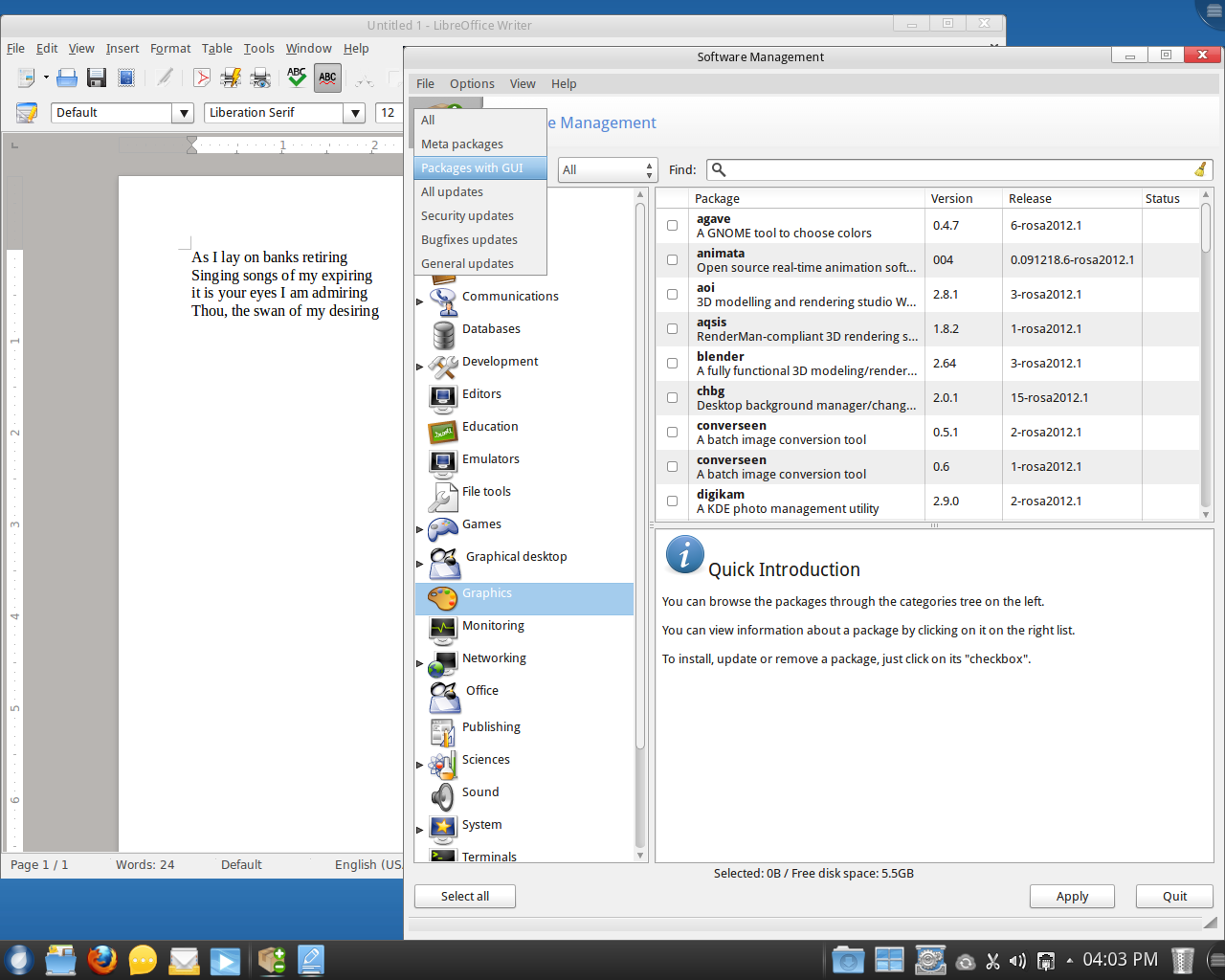Image resolution: width=1225 pixels, height=980 pixels.
Task: Open the Format menu in Writer
Action: pyautogui.click(x=170, y=49)
